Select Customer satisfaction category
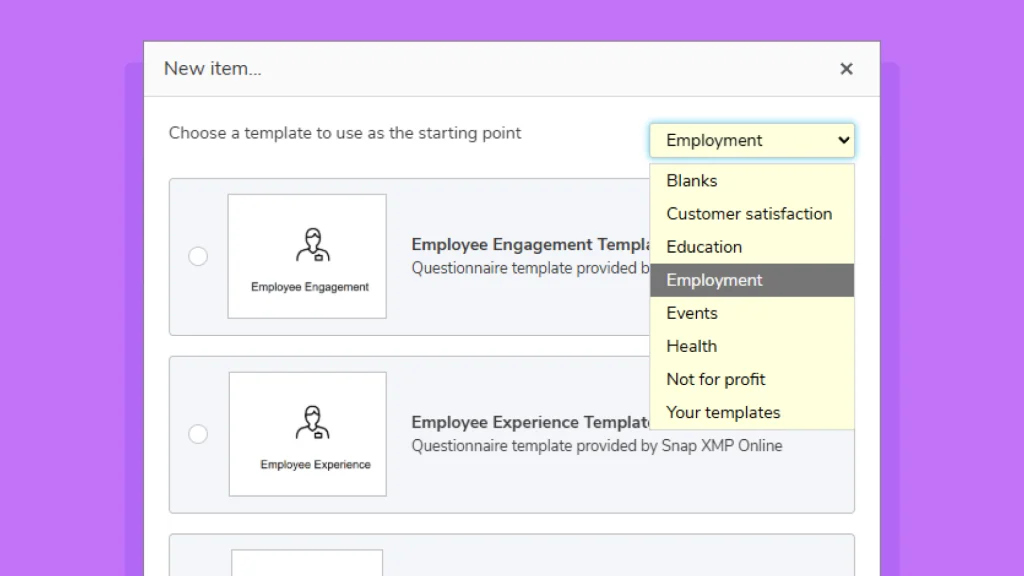The width and height of the screenshot is (1024, 576). (749, 214)
